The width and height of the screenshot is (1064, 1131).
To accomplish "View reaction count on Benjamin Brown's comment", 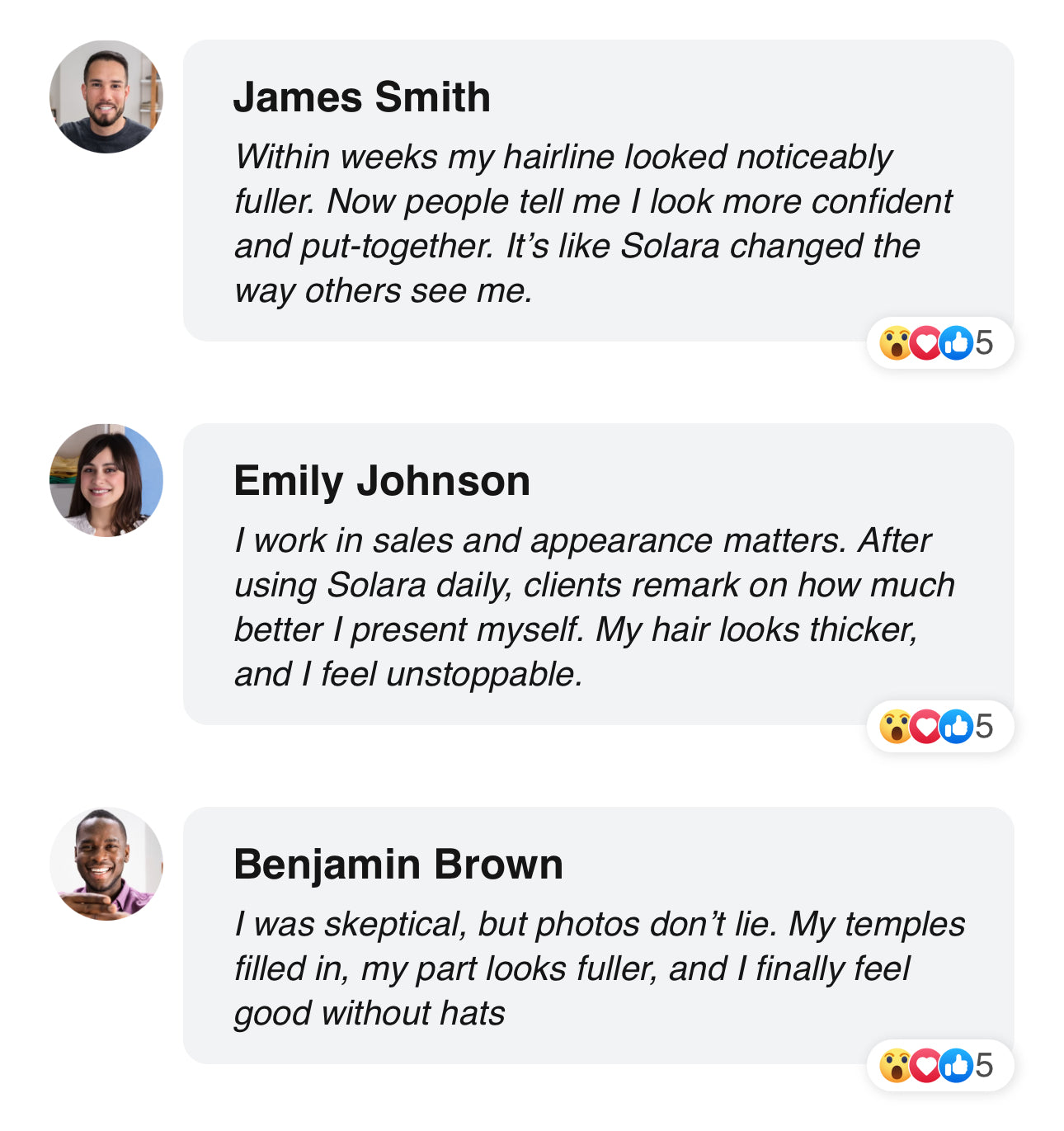I will tap(984, 1066).
